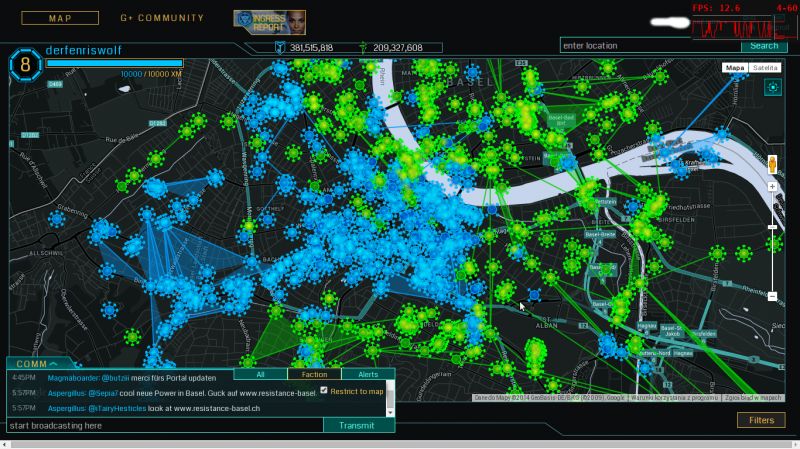This screenshot has height=449, width=800.
Task: Click the @Sepia7 mention in chat
Action: [103, 393]
